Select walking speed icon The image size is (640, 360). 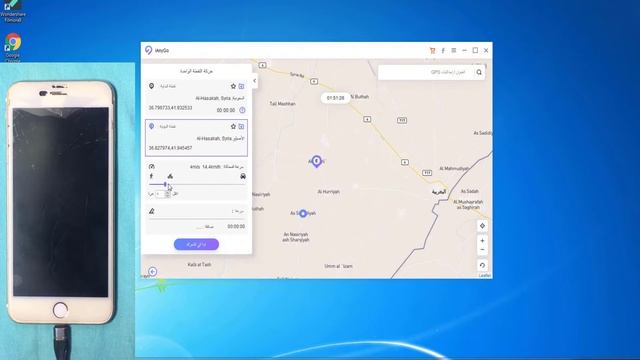click(151, 176)
